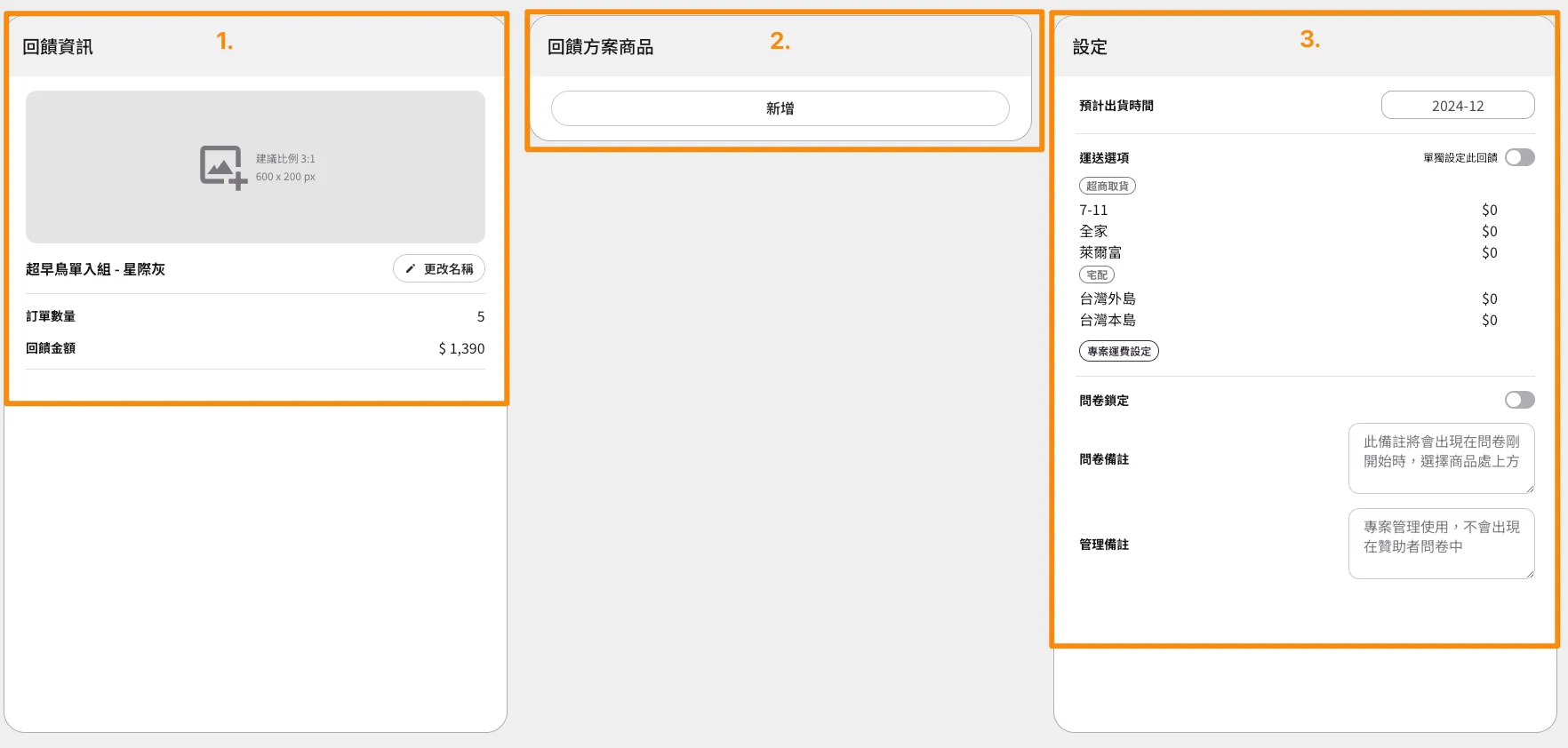Click the 回饋金額 value $ 1,390

(461, 349)
